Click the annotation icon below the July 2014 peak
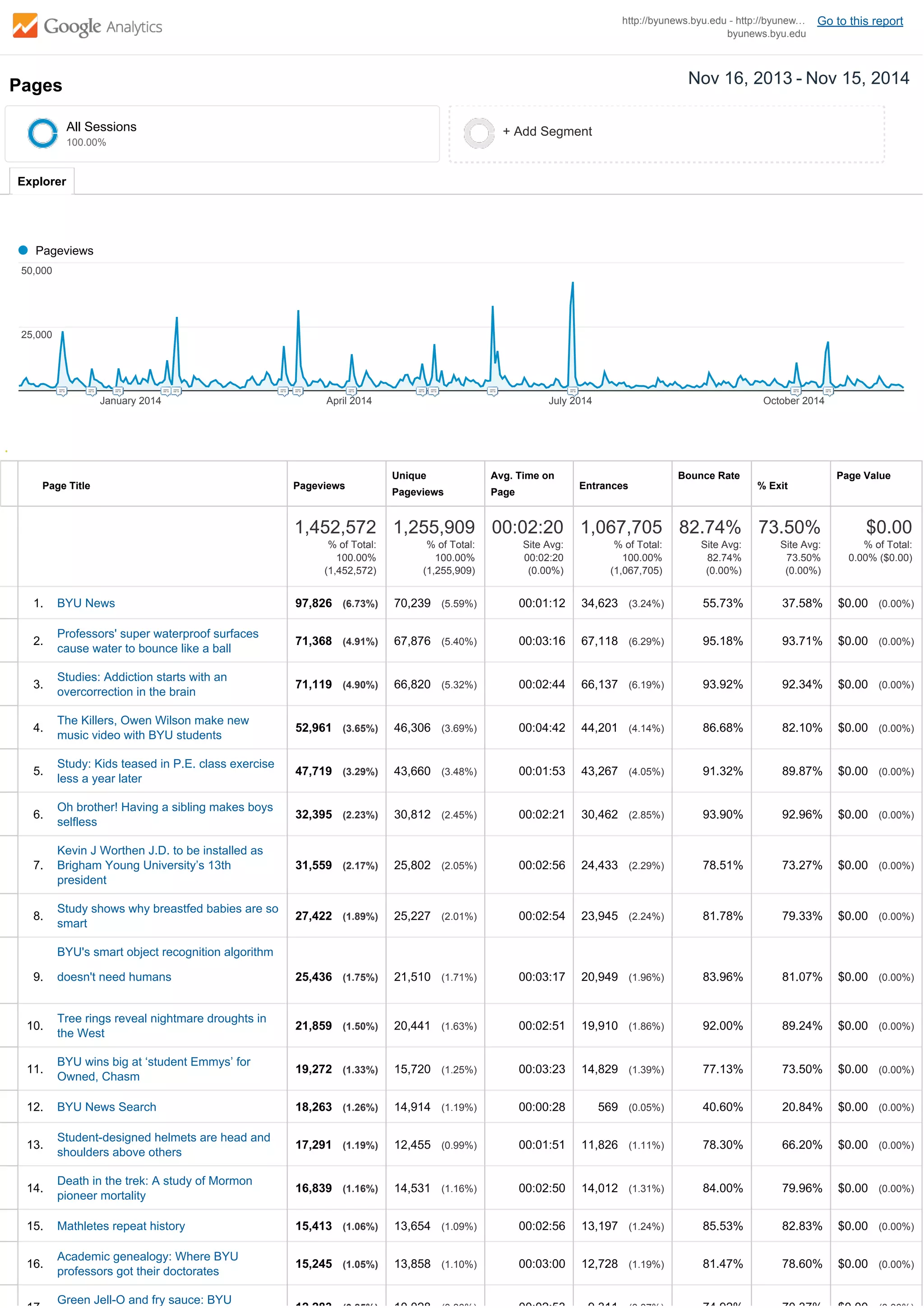Viewport: 924px width, 1308px height. point(573,391)
